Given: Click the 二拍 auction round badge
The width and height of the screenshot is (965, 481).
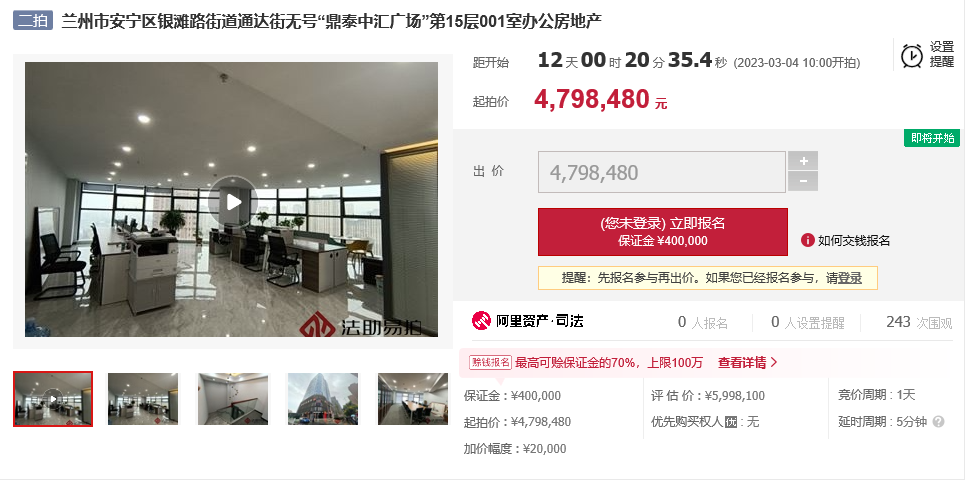Looking at the screenshot, I should tap(33, 21).
